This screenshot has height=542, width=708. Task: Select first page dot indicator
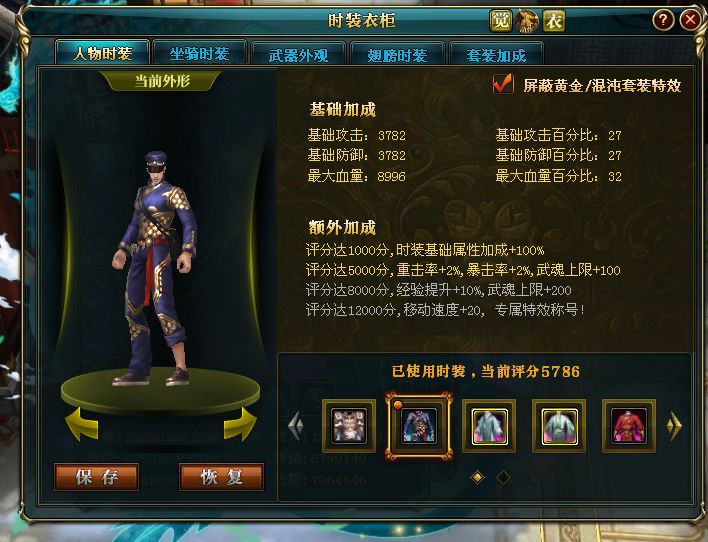478,477
